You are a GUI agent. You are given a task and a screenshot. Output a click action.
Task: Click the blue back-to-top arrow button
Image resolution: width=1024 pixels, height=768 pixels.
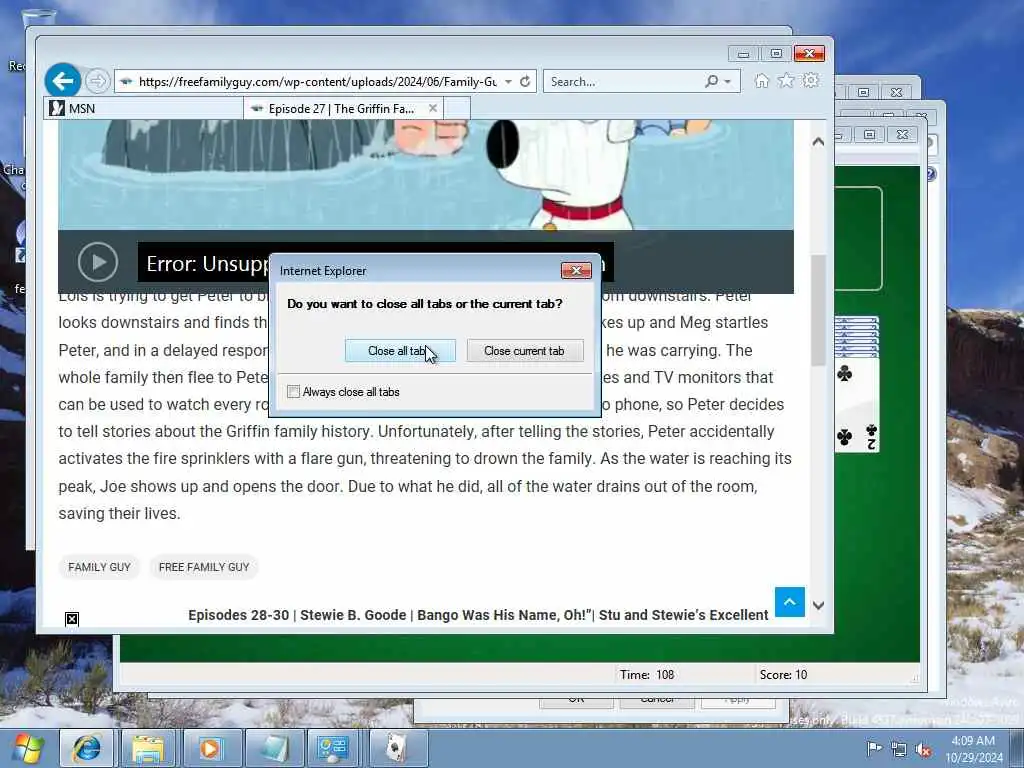pos(790,602)
